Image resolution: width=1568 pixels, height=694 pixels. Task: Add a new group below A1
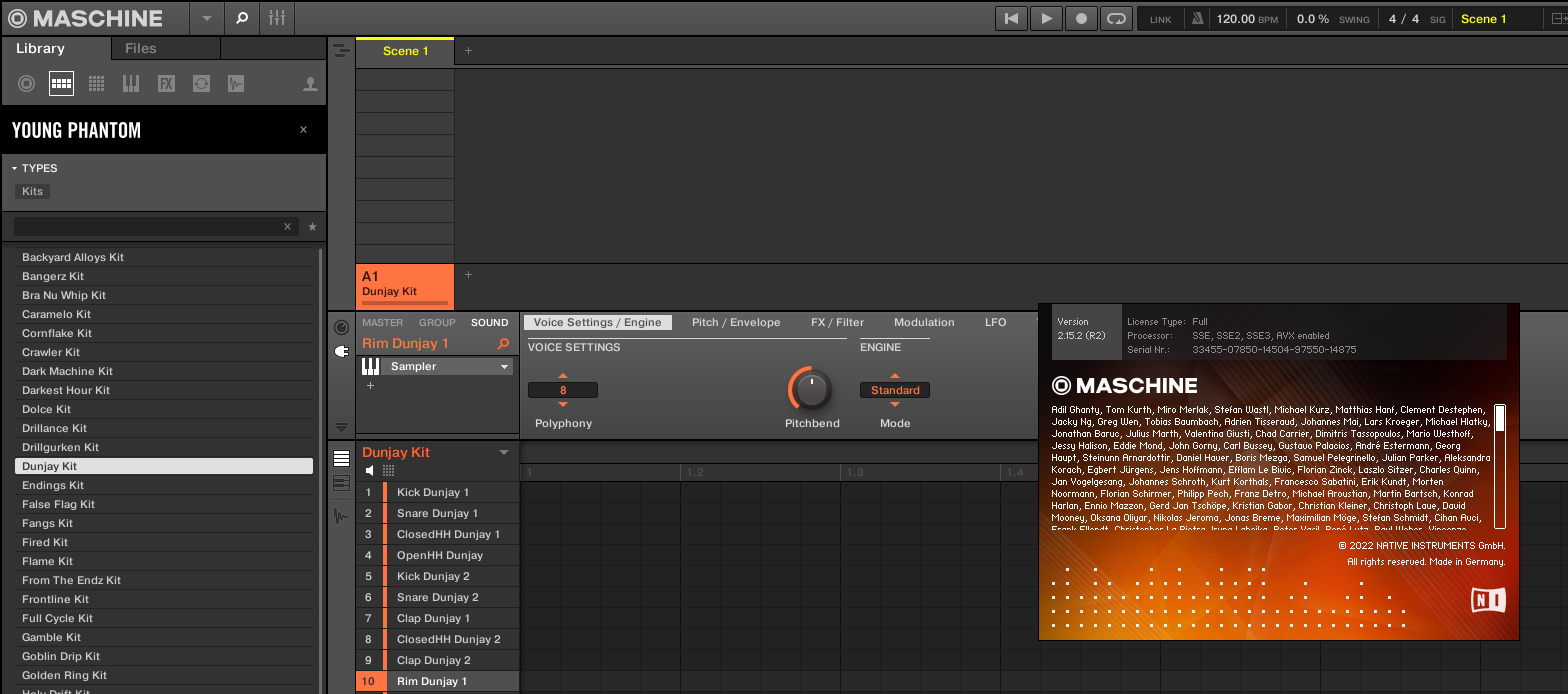(468, 275)
